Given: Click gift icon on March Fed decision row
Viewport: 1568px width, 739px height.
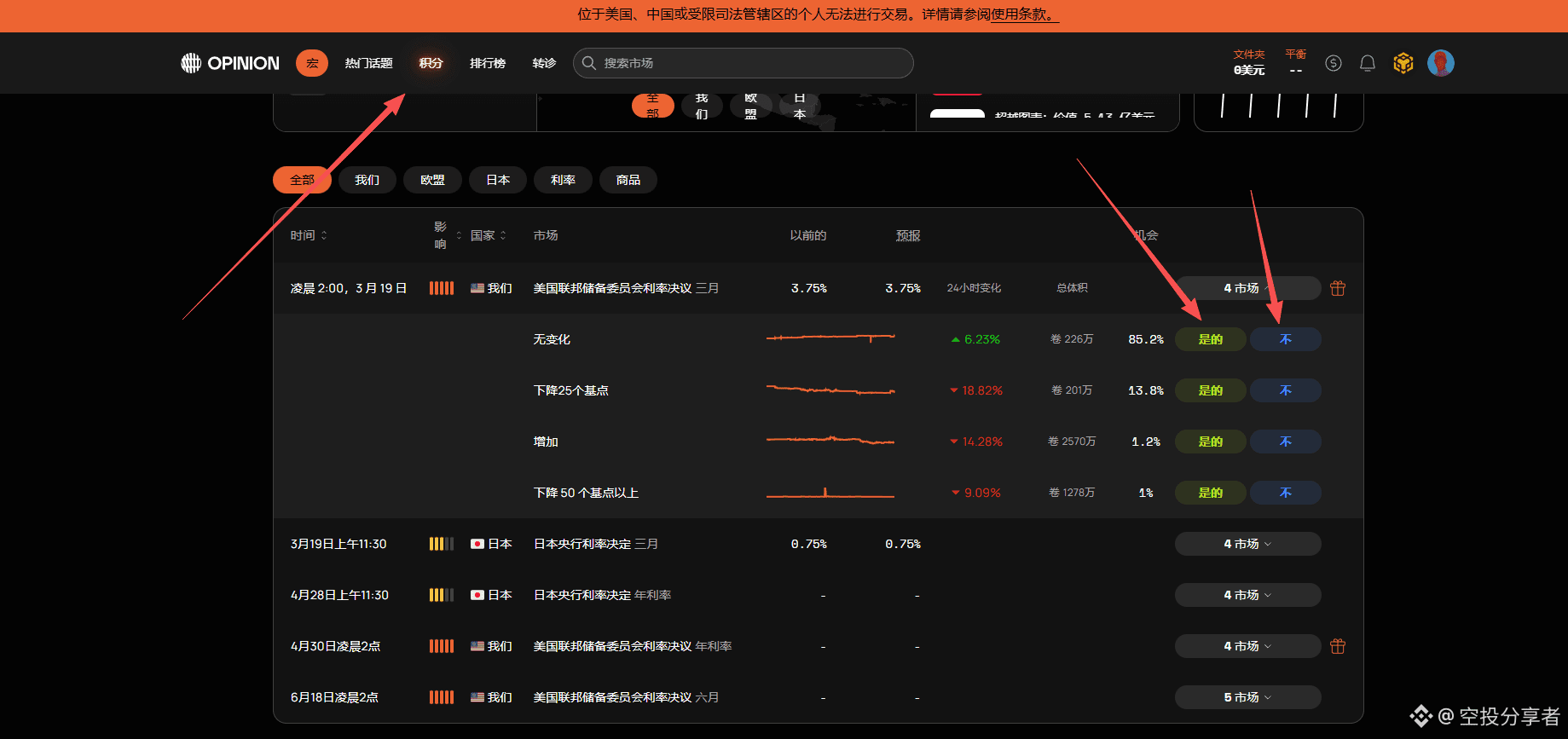Looking at the screenshot, I should click(1338, 288).
